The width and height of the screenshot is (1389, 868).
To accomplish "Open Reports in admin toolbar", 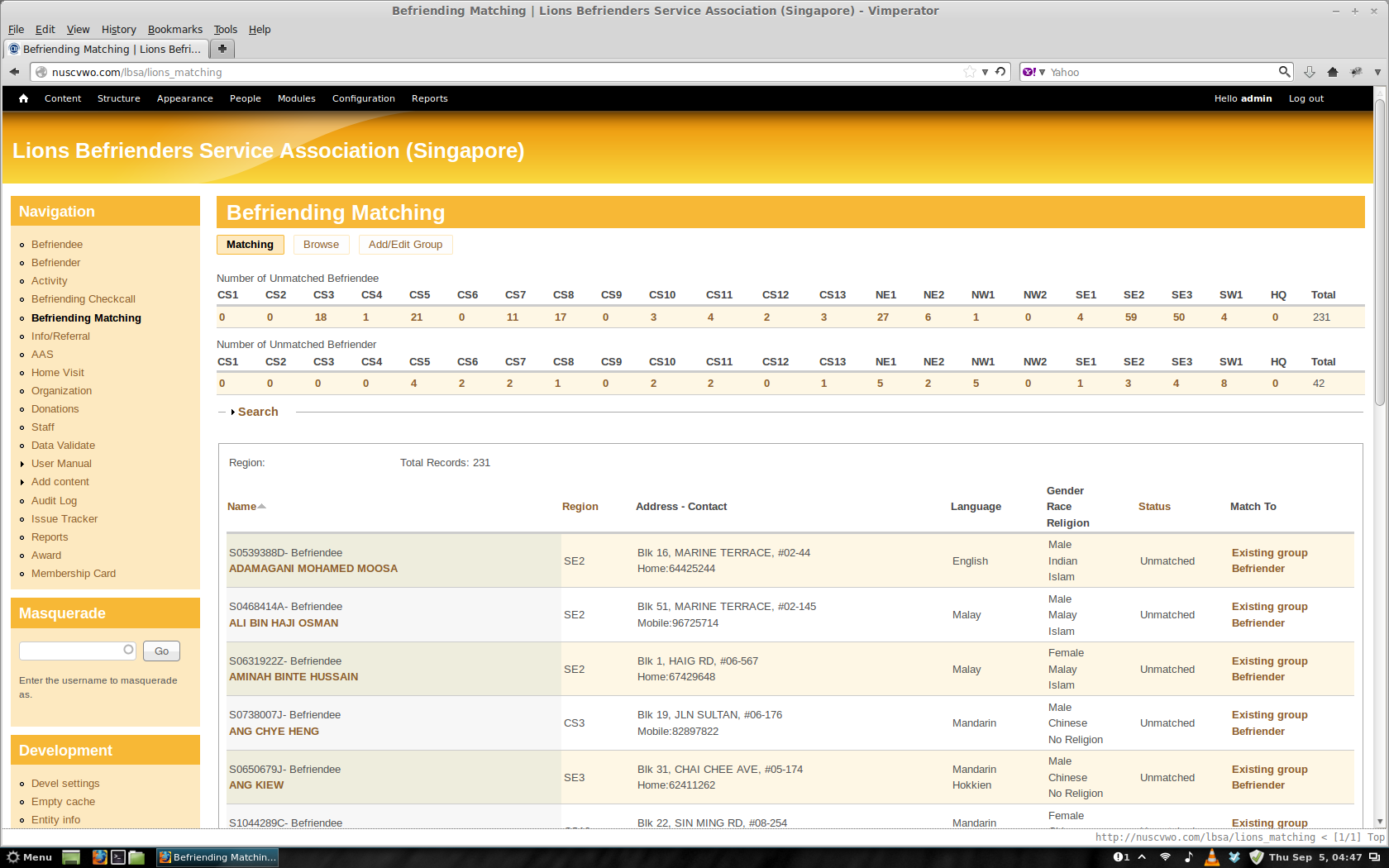I will click(429, 98).
